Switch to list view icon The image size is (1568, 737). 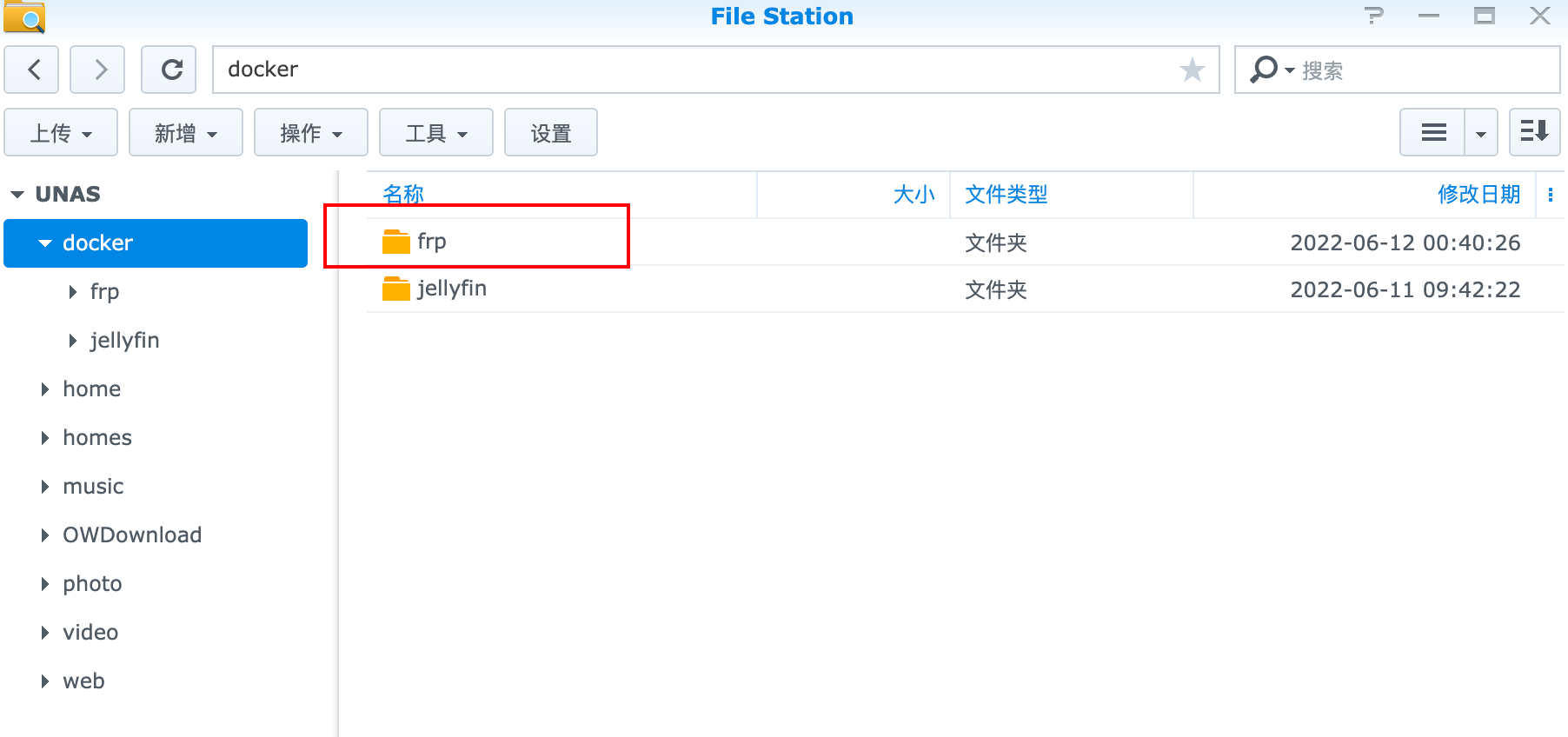click(1433, 132)
